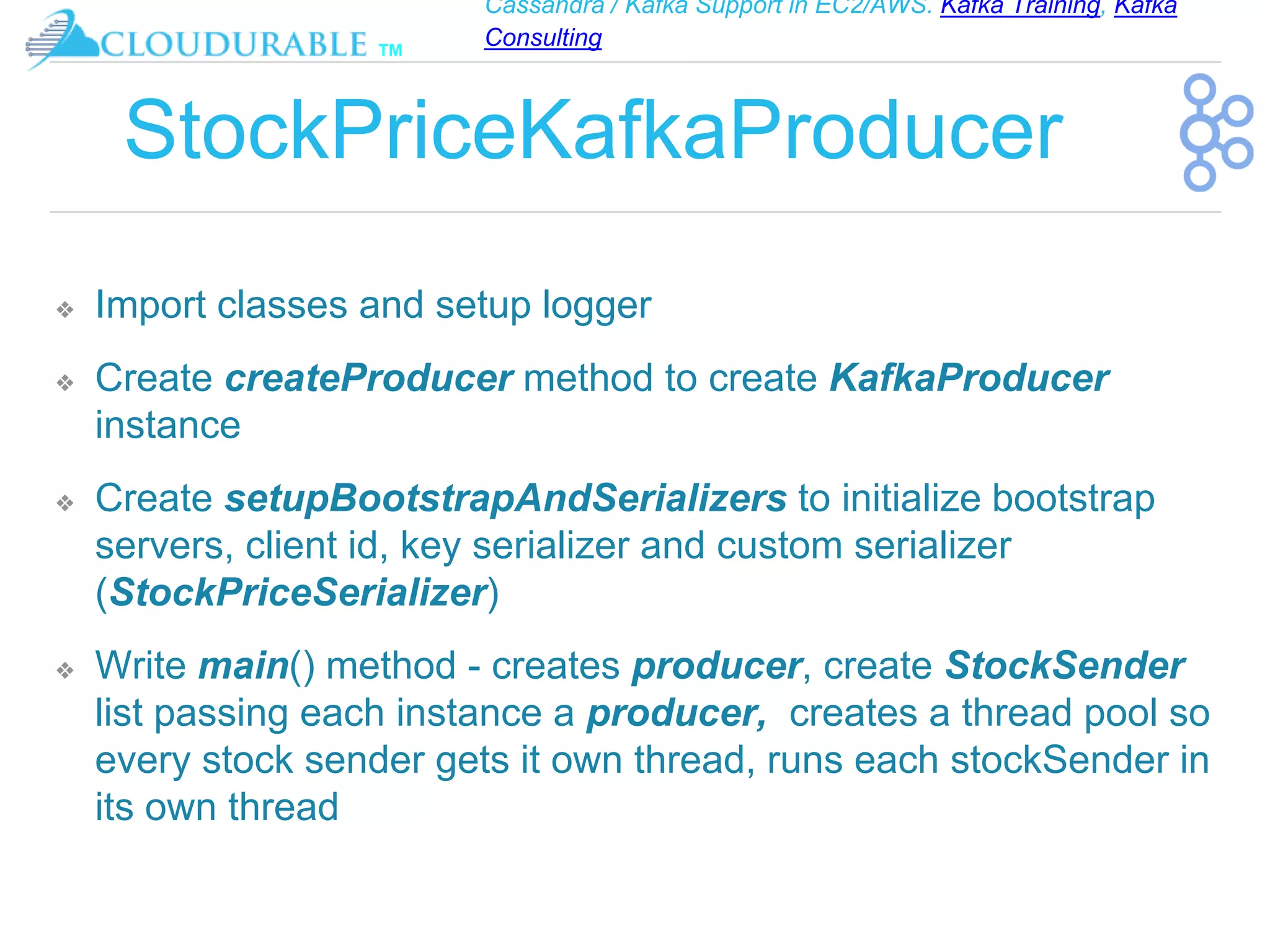Open the Consulting link in the header

click(x=543, y=38)
